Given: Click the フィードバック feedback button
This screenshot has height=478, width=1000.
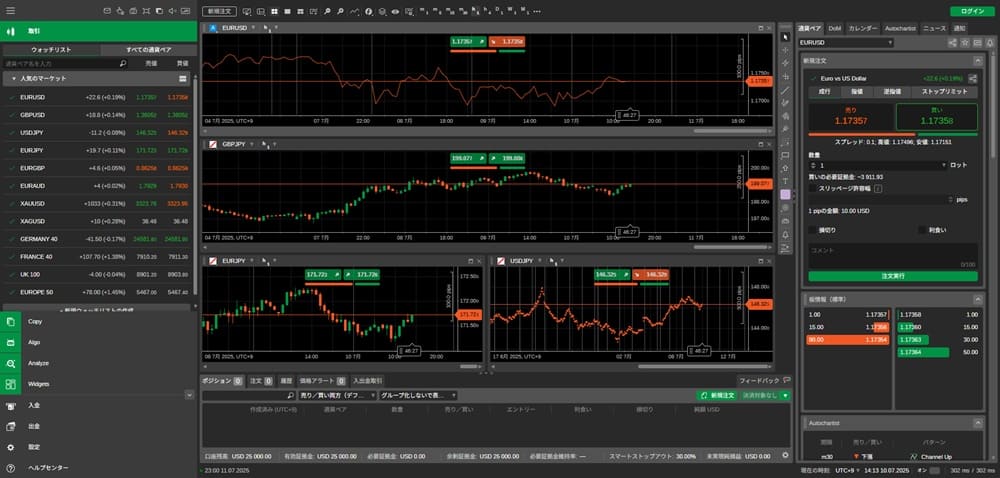Looking at the screenshot, I should point(764,380).
